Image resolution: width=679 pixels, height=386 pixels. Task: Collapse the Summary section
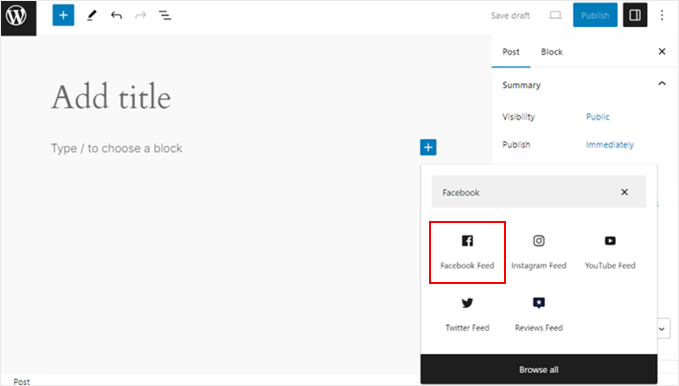tap(662, 84)
